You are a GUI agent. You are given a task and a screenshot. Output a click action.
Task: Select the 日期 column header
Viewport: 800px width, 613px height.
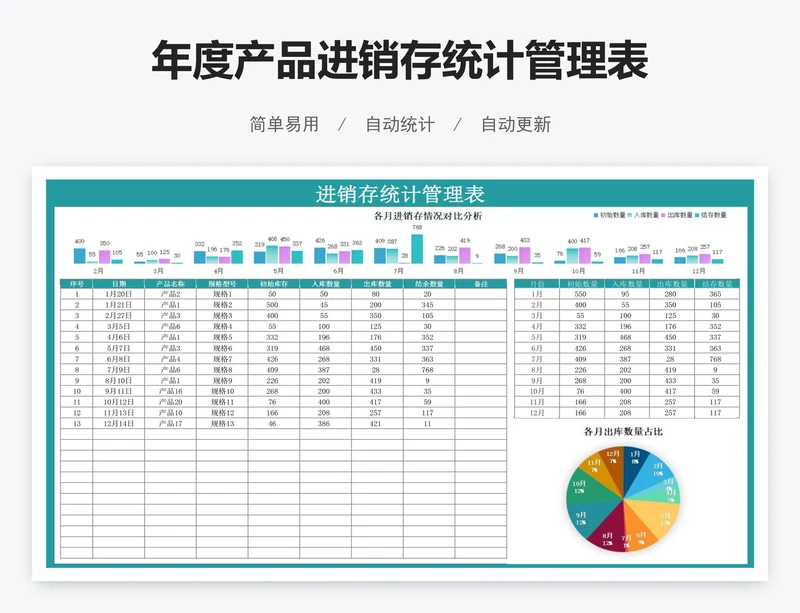[x=118, y=284]
